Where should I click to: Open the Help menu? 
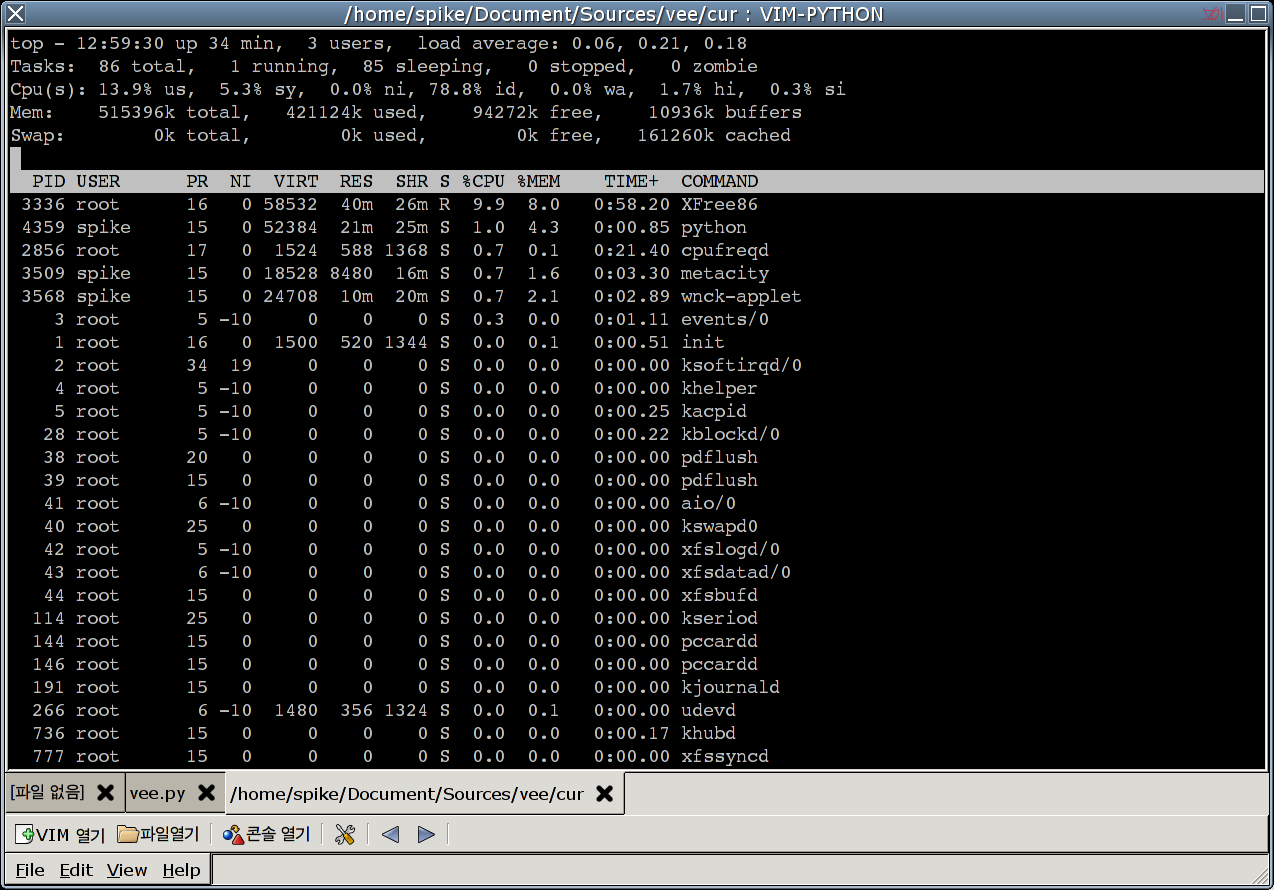pos(181,870)
